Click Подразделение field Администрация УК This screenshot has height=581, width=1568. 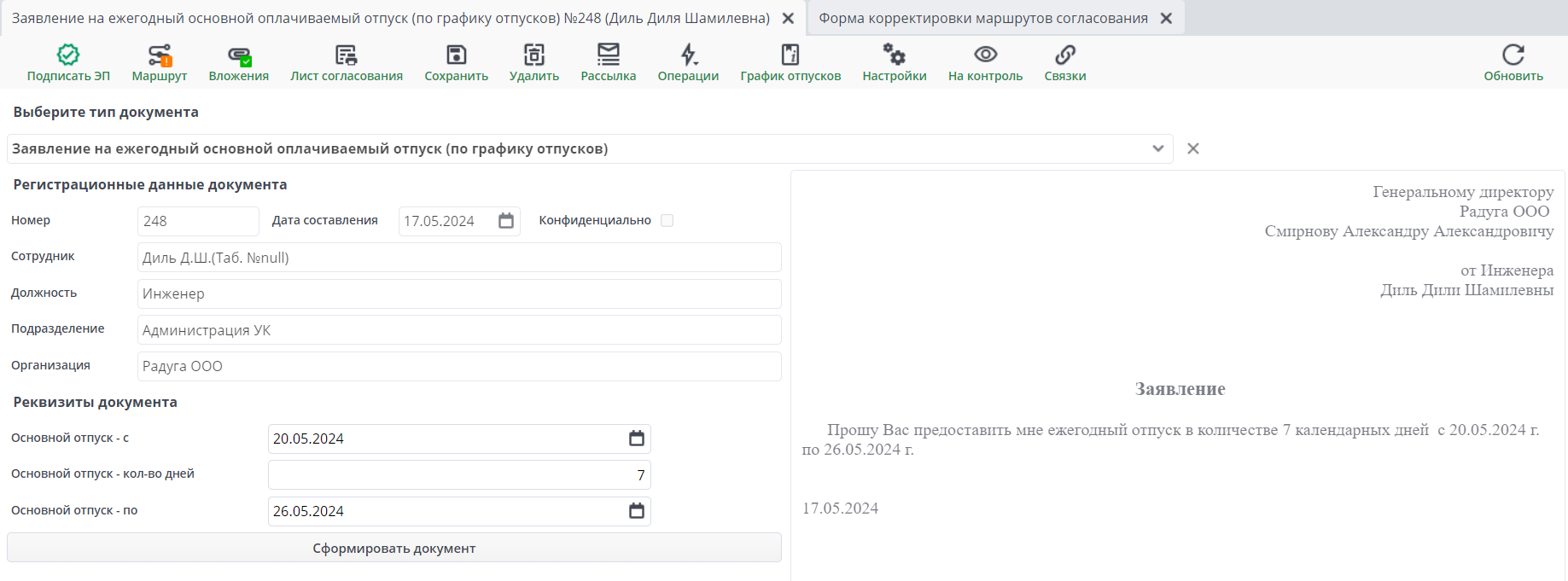(459, 330)
